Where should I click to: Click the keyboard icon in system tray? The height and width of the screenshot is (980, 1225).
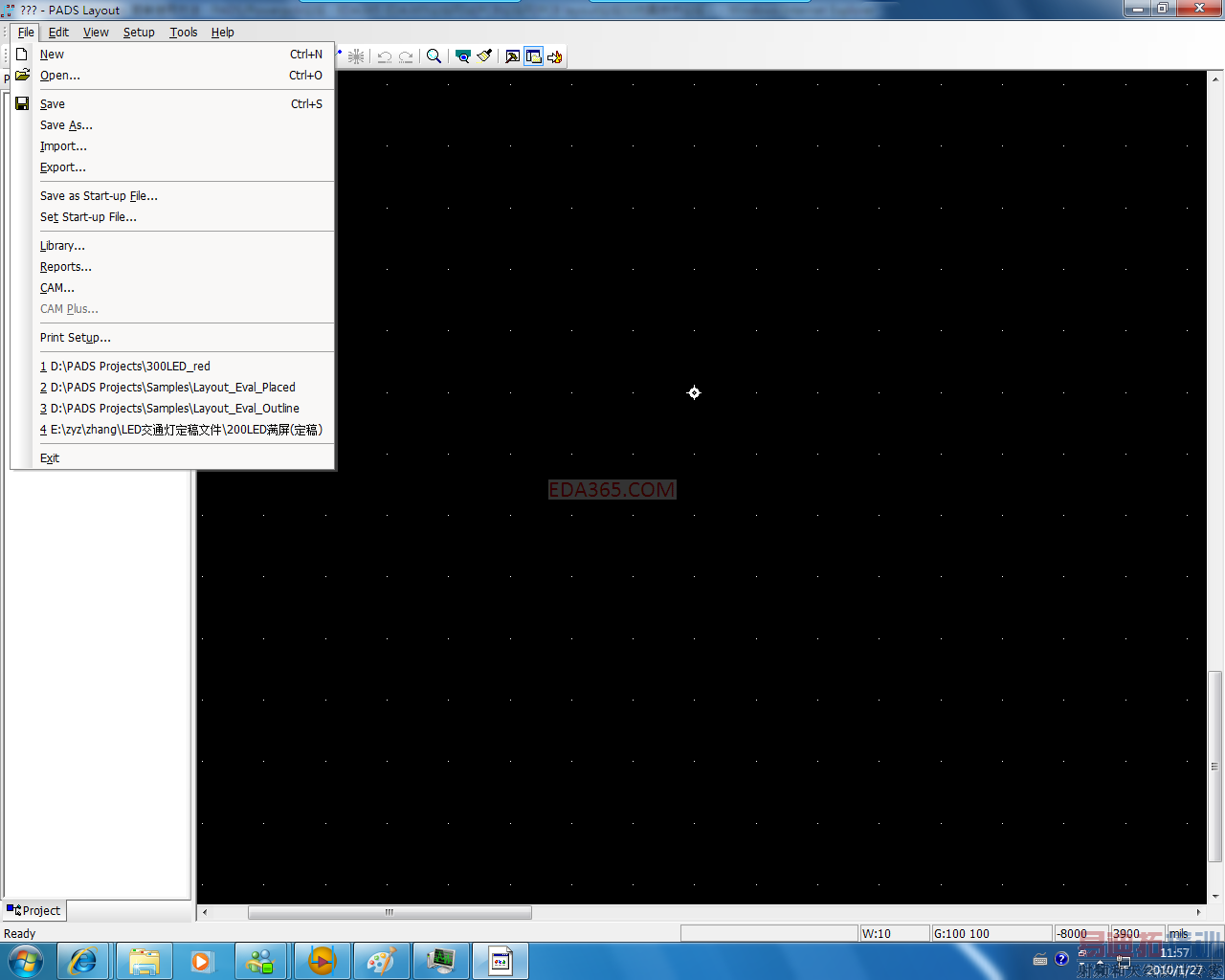coord(1040,960)
